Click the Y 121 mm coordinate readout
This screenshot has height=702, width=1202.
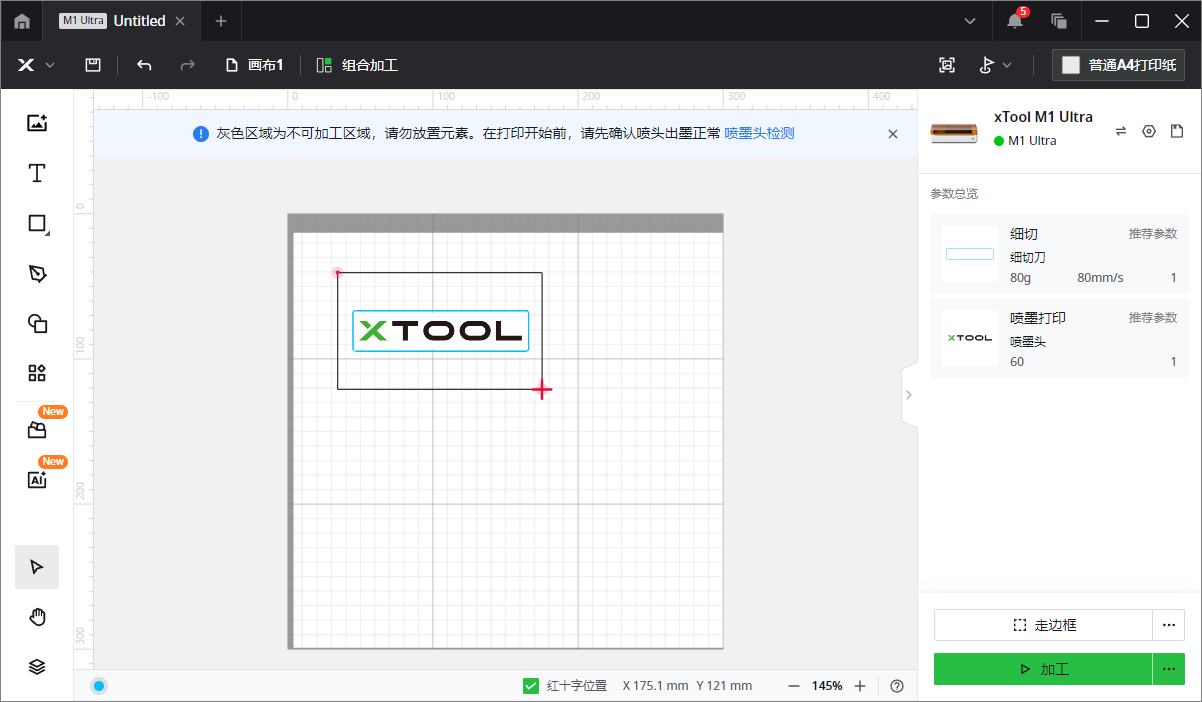pyautogui.click(x=724, y=686)
